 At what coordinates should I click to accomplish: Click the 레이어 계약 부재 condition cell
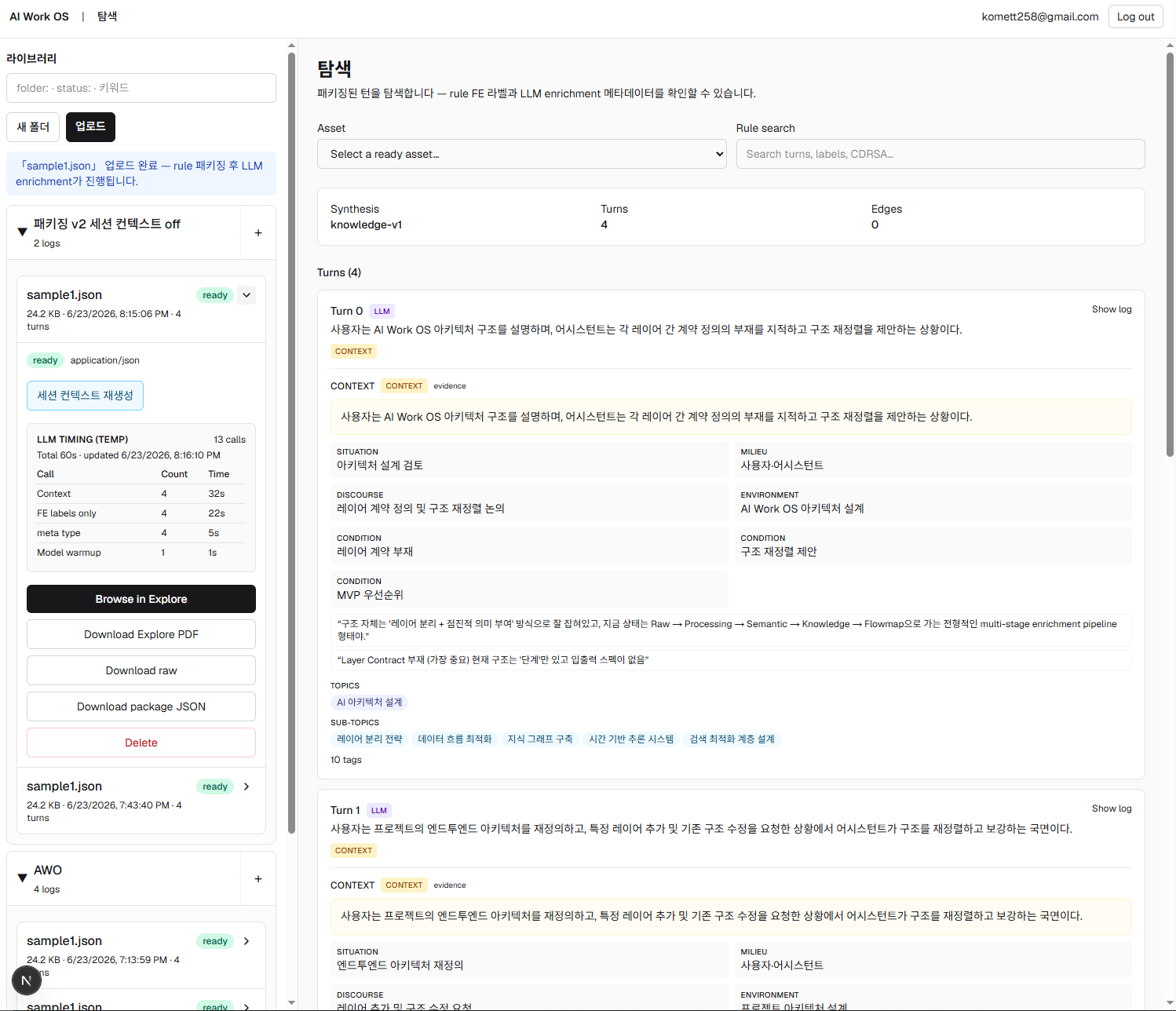click(x=529, y=546)
